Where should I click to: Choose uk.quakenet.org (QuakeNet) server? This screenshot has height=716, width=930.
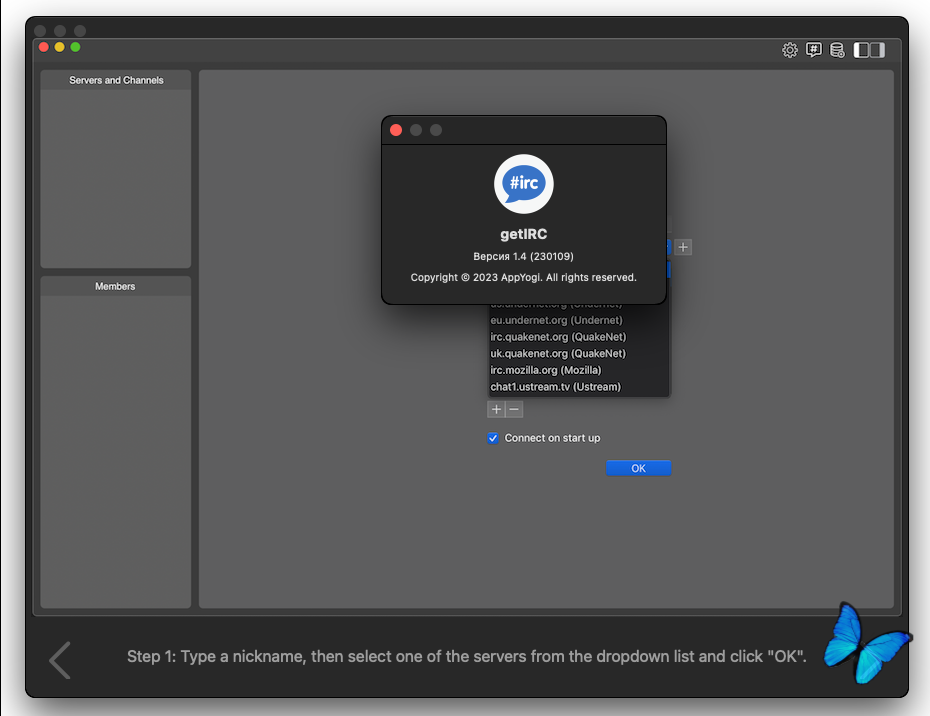tap(557, 353)
